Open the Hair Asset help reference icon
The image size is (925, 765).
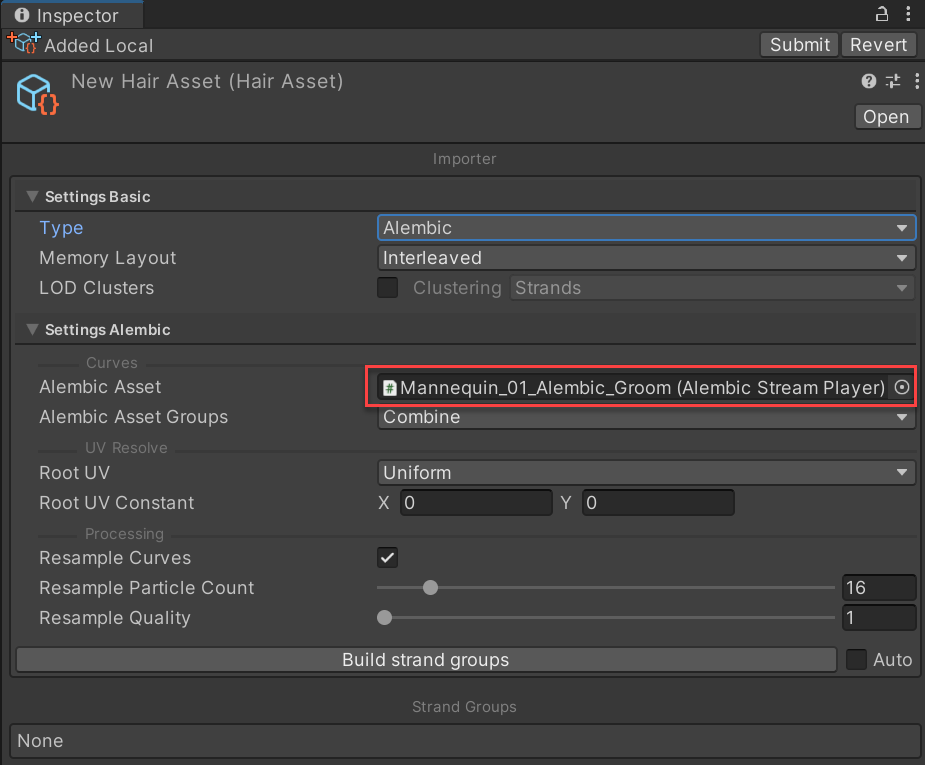(869, 82)
